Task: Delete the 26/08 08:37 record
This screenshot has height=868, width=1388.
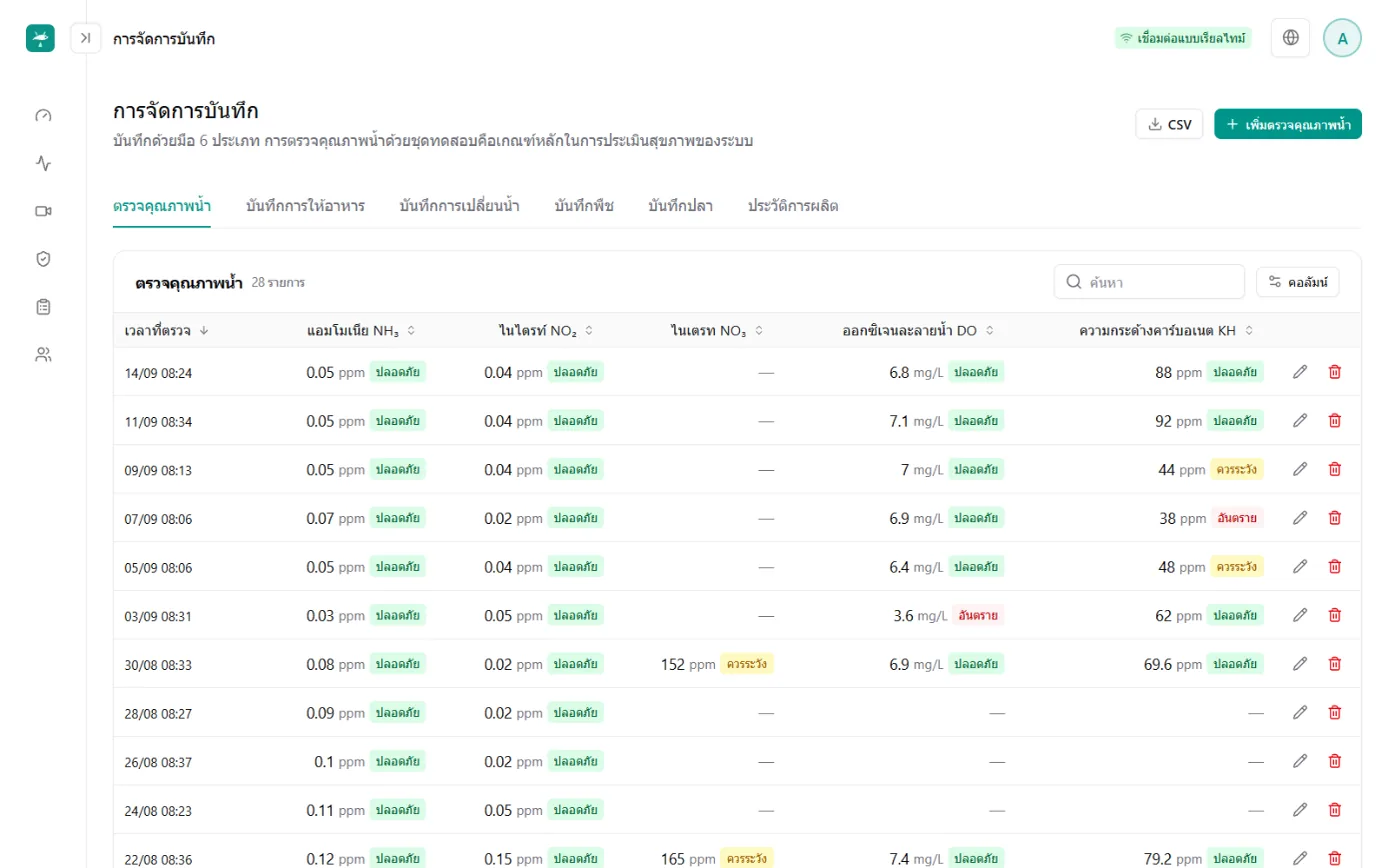Action: [x=1334, y=761]
